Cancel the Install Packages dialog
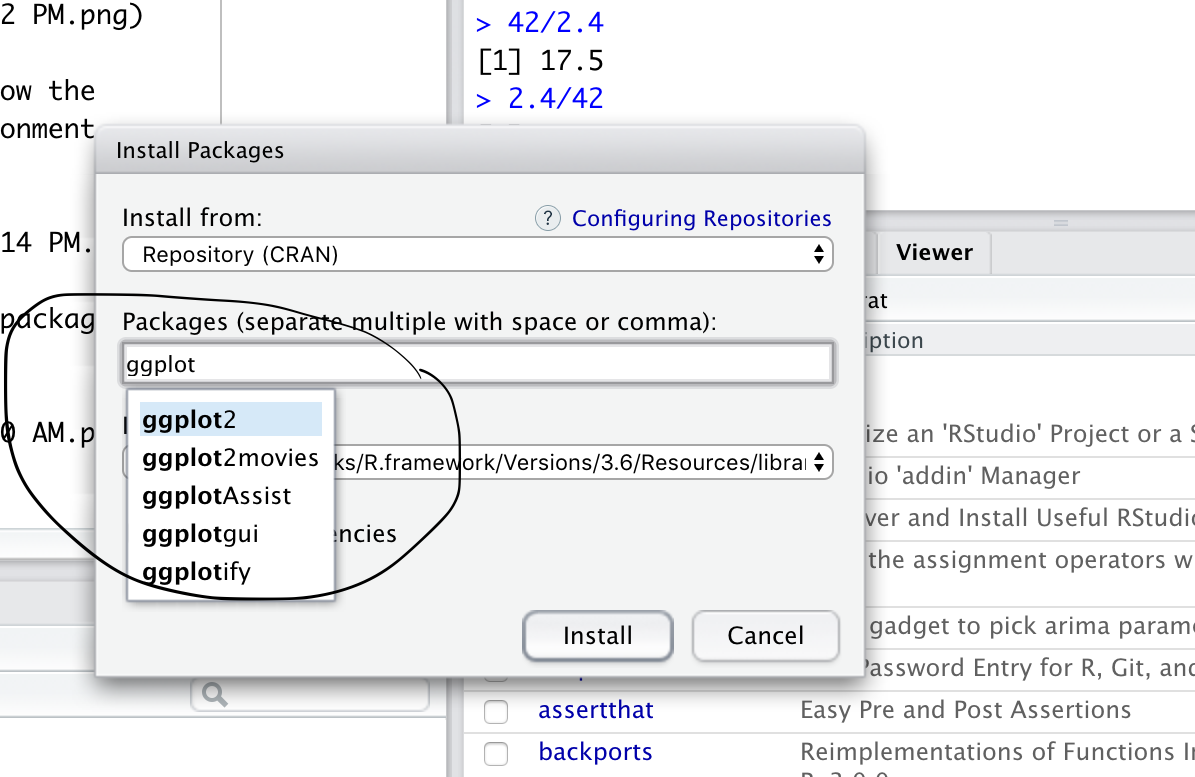Image resolution: width=1195 pixels, height=777 pixels. pyautogui.click(x=765, y=635)
